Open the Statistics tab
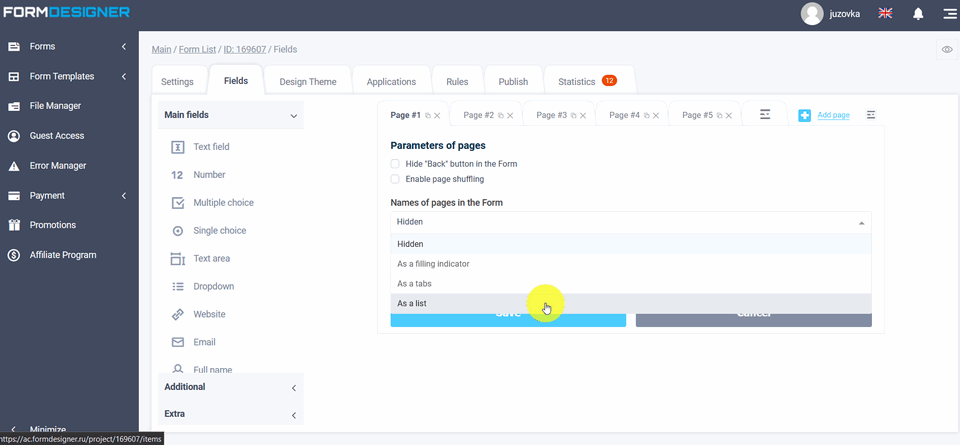Viewport: 960px width, 445px height. click(589, 81)
